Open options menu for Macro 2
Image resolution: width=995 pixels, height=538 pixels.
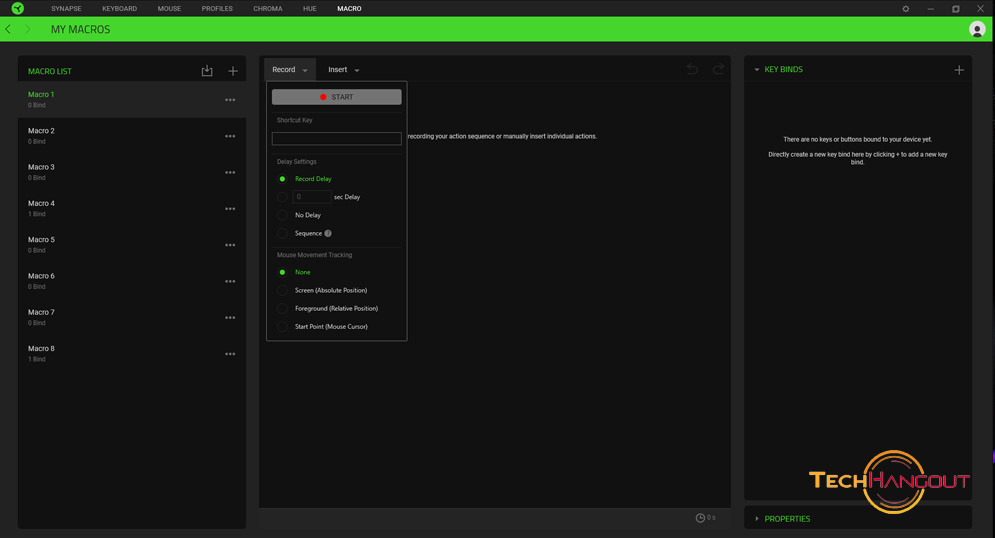pyautogui.click(x=230, y=136)
